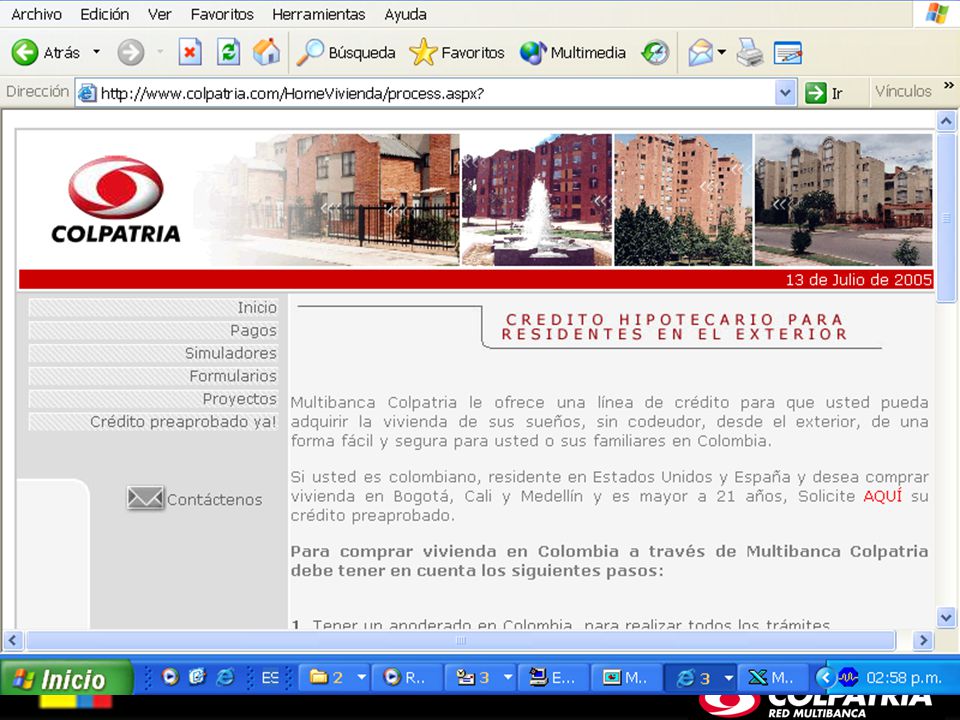This screenshot has height=720, width=960.
Task: Switch to the E... taskbar button
Action: pos(554,678)
